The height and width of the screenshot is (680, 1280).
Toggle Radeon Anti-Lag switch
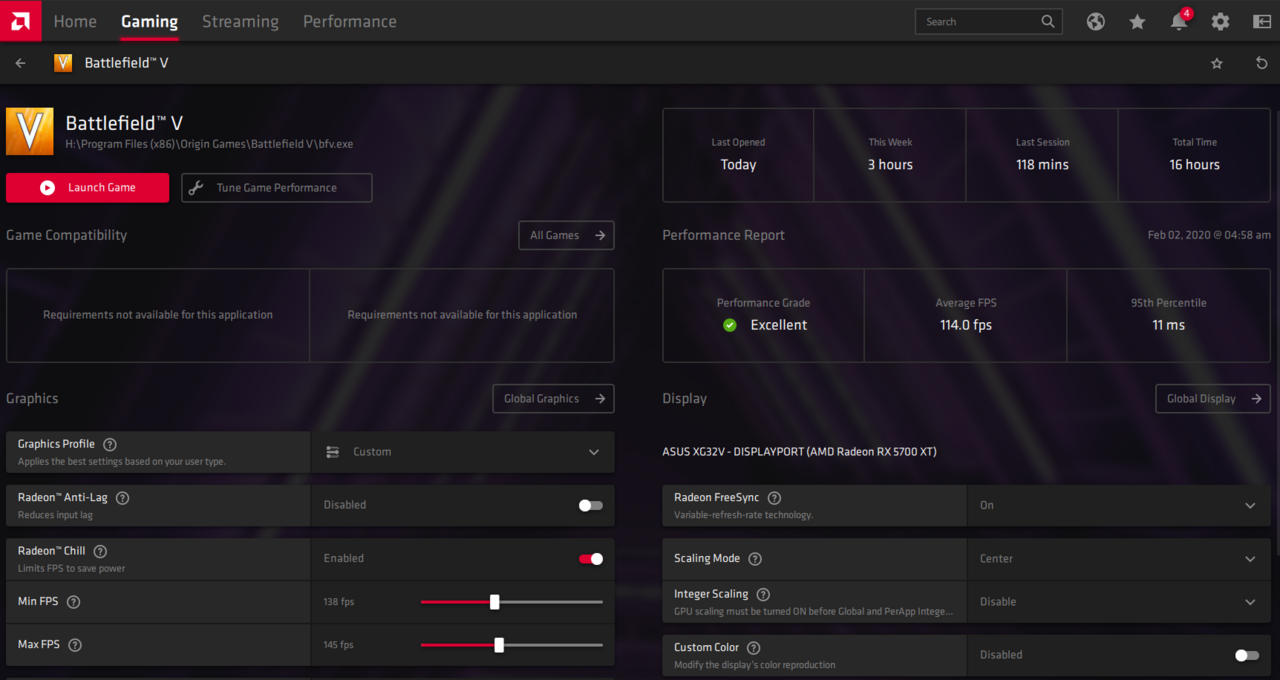591,505
